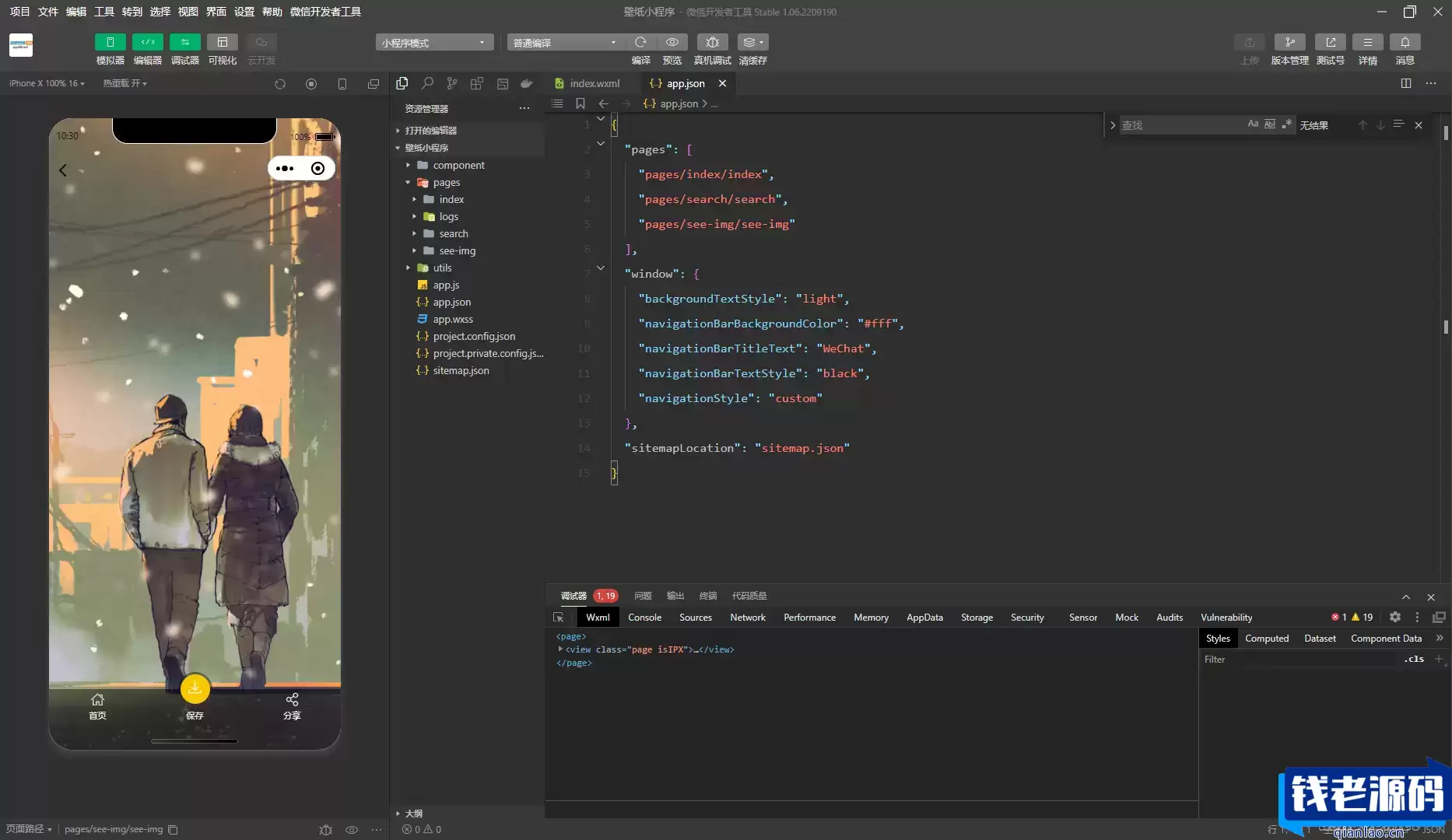Close the find widget
The height and width of the screenshot is (840, 1452).
[1419, 124]
